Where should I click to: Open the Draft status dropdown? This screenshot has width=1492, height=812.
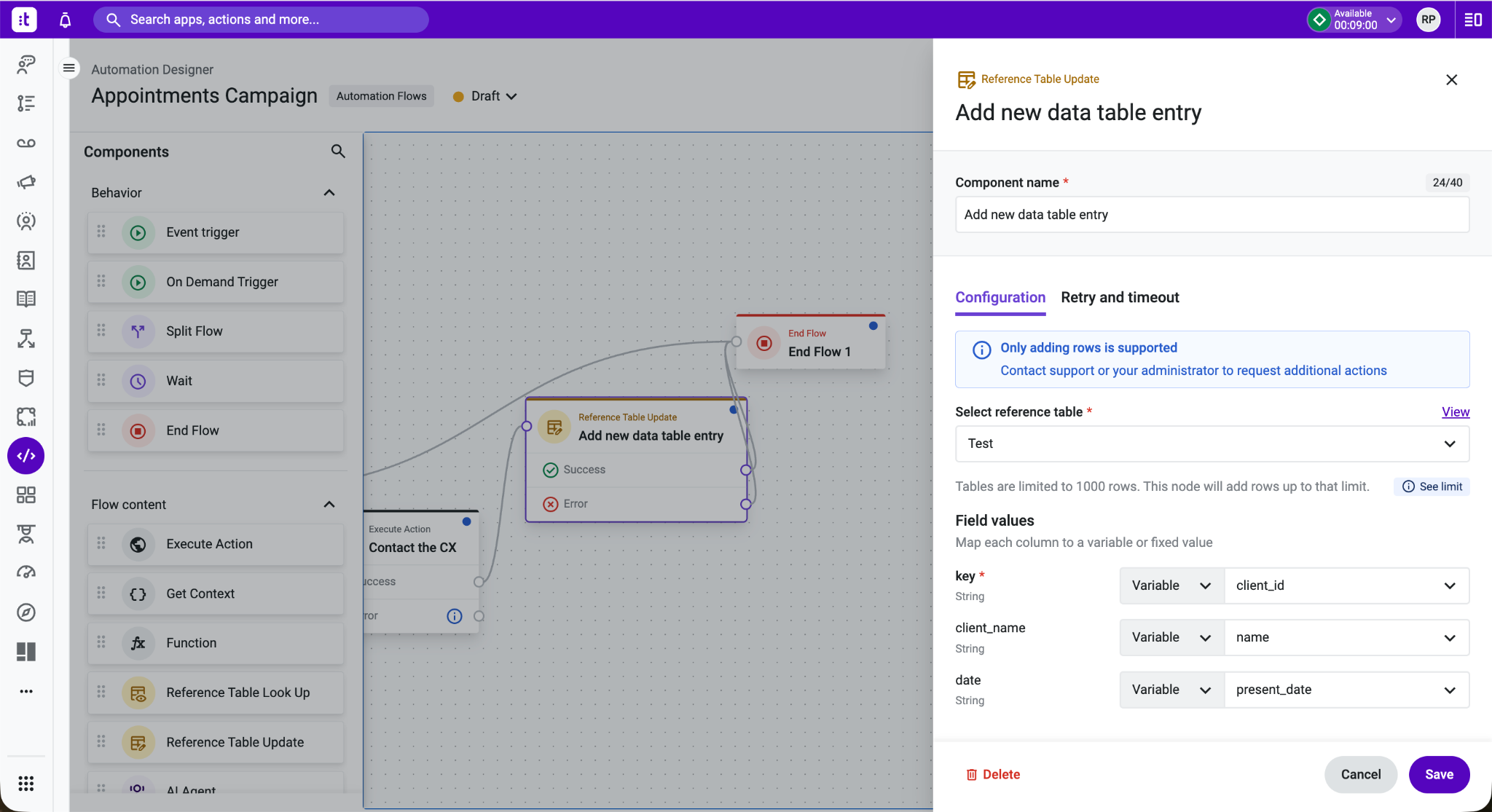tap(485, 96)
